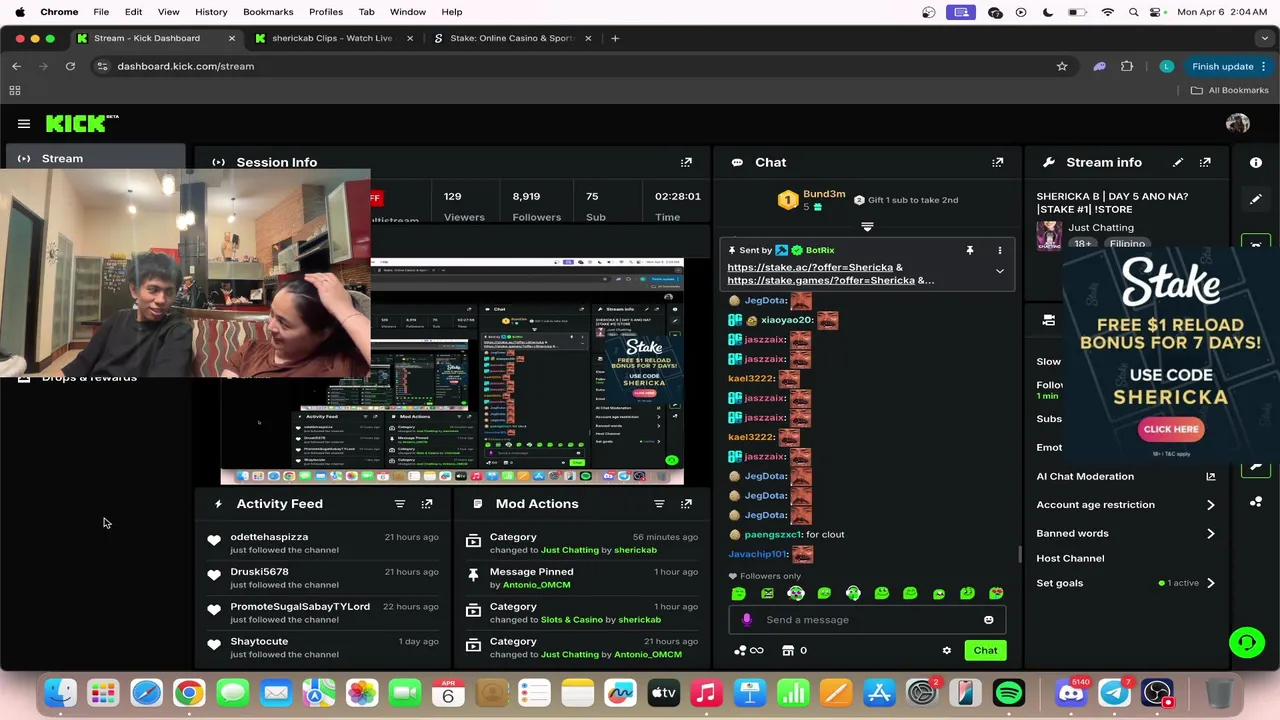Click the purple microphone icon in chat

click(746, 620)
